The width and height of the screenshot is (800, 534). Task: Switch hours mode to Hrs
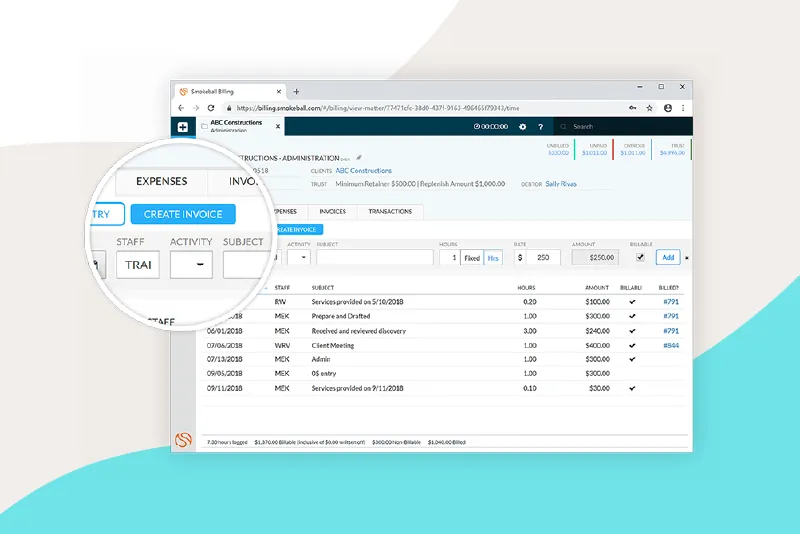click(x=493, y=258)
